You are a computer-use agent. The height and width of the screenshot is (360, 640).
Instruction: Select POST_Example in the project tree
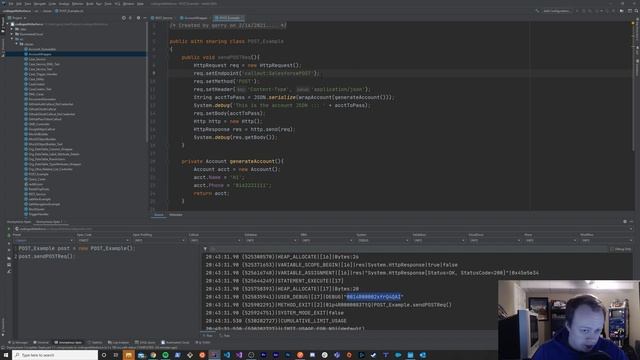[38, 174]
